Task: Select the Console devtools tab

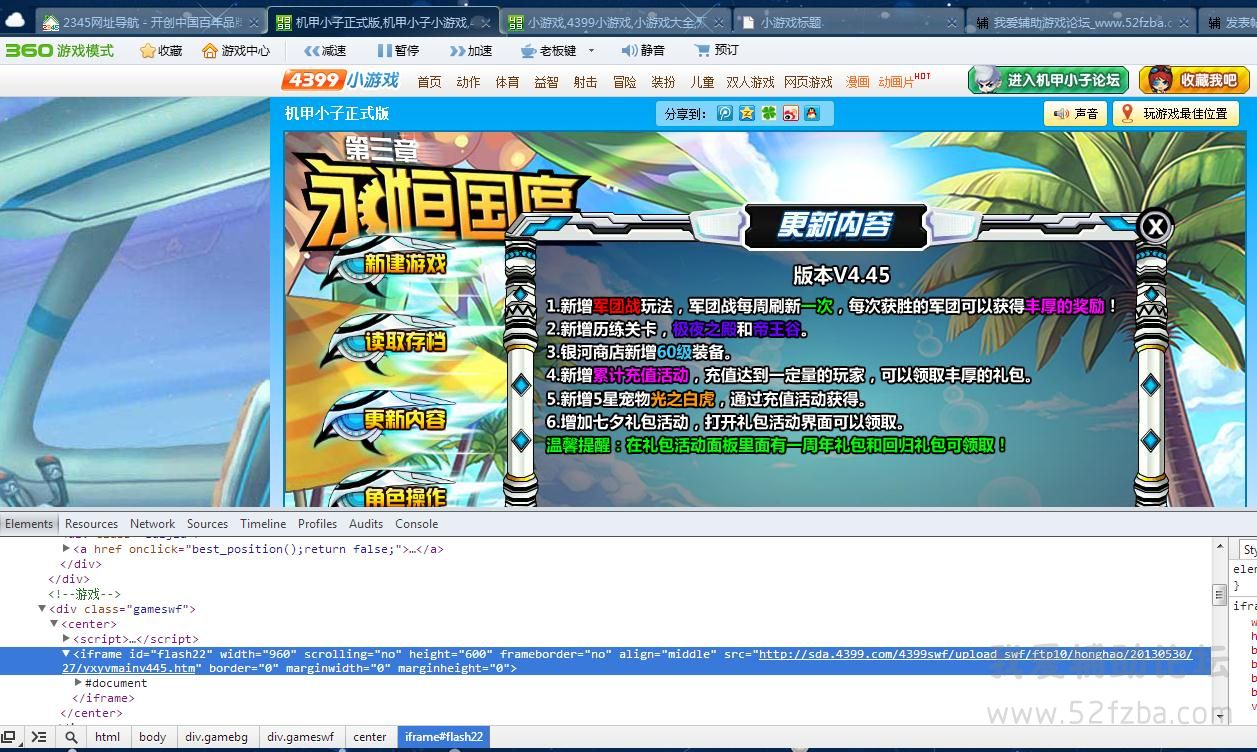Action: 416,523
